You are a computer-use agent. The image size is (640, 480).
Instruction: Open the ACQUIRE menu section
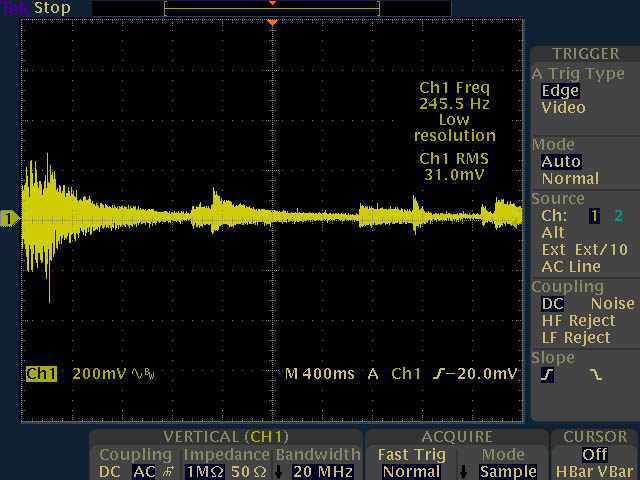(456, 437)
